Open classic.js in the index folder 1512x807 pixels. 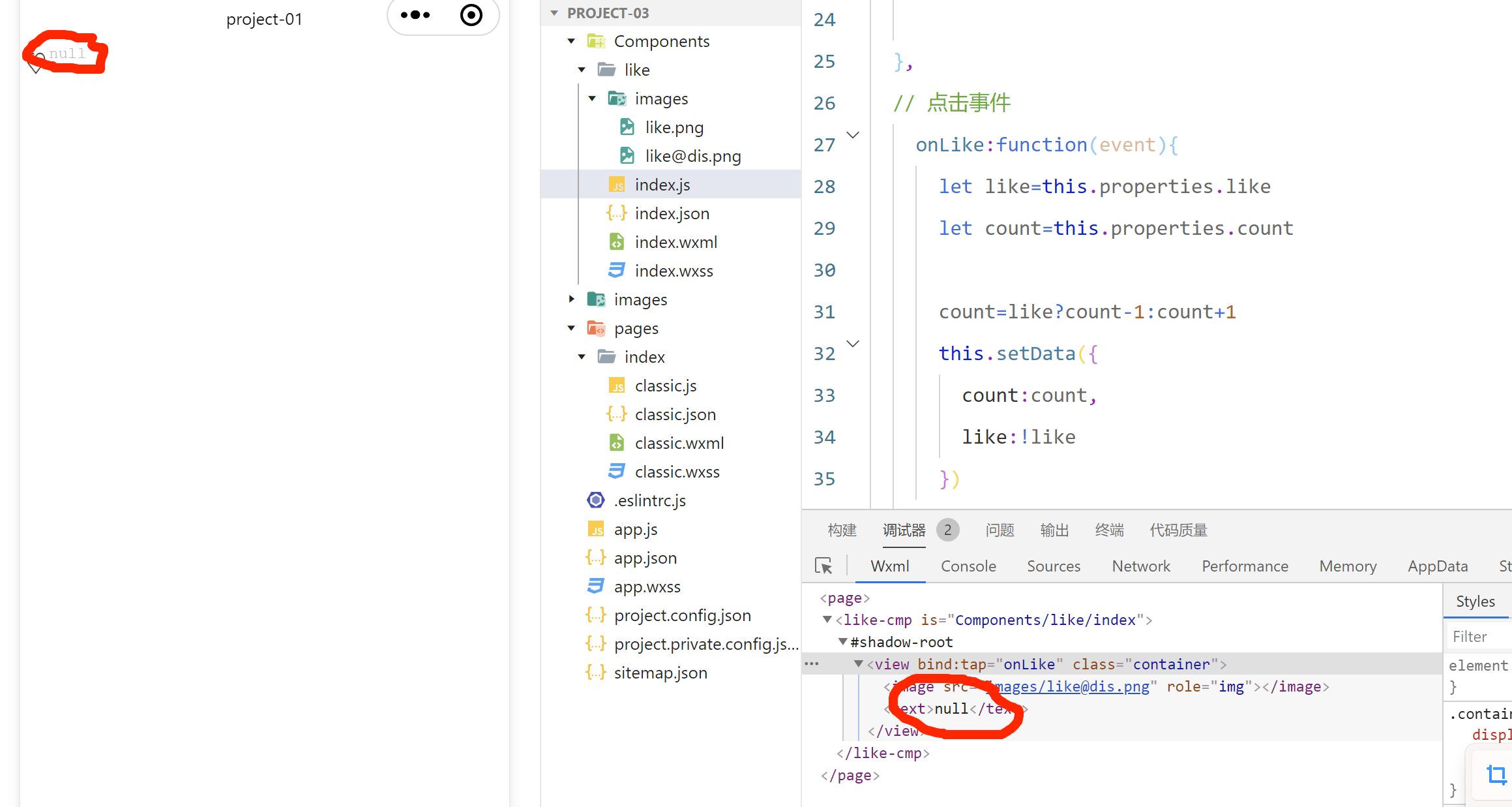pyautogui.click(x=665, y=386)
